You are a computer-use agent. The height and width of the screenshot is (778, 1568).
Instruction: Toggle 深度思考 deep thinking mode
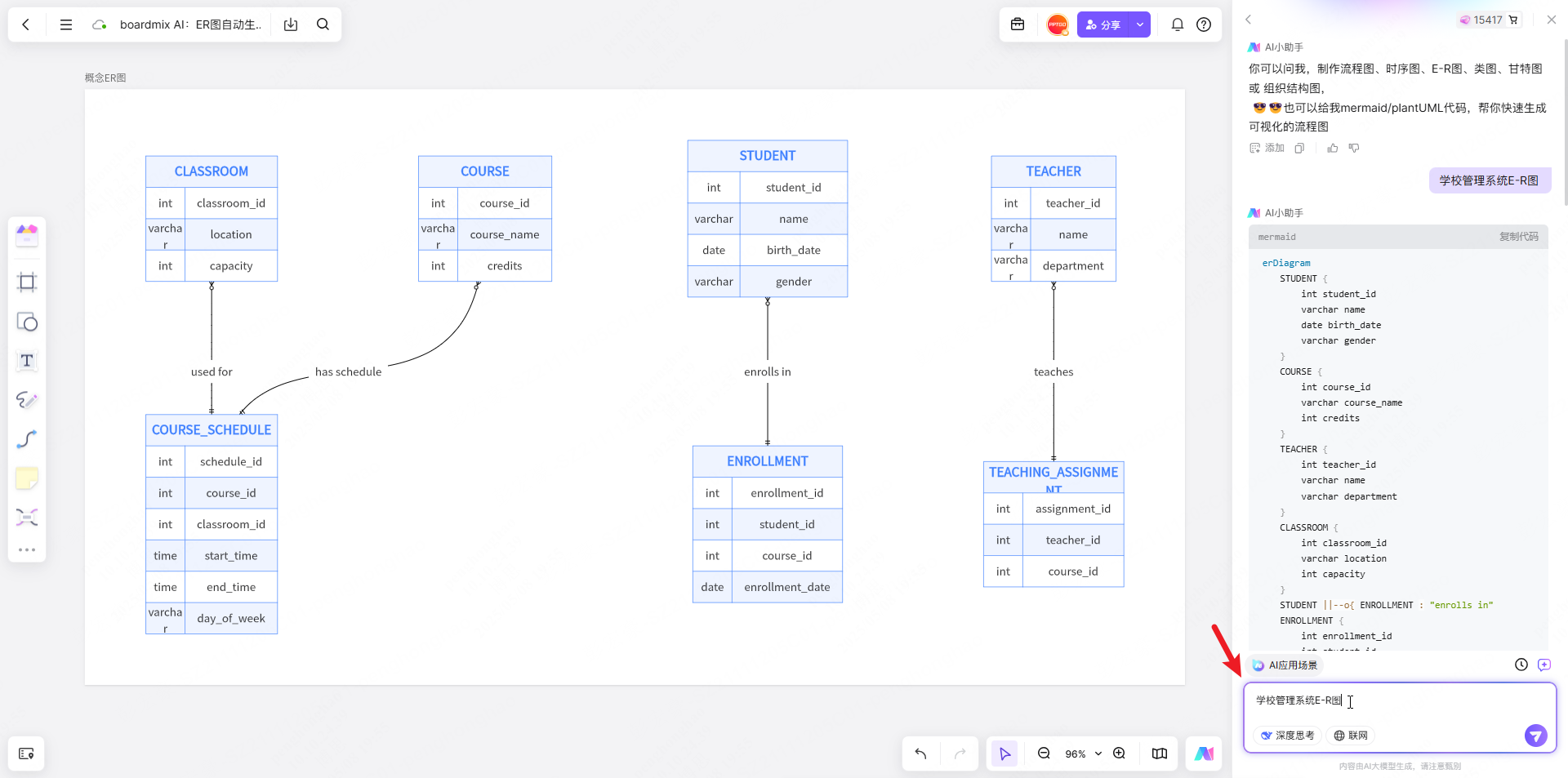click(1288, 736)
